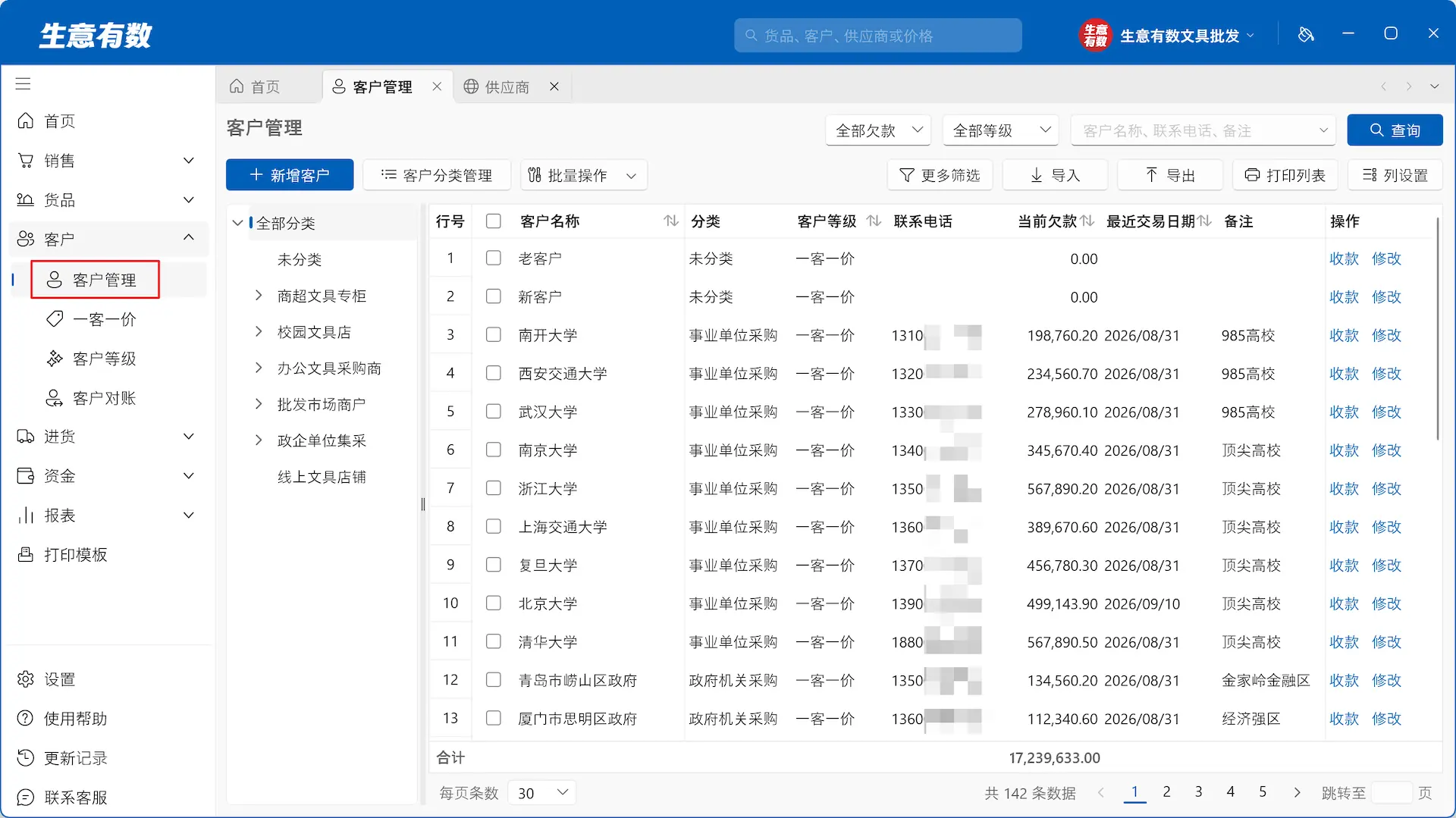Click 收款 for 南开大学
Viewport: 1456px width, 818px height.
(1344, 335)
